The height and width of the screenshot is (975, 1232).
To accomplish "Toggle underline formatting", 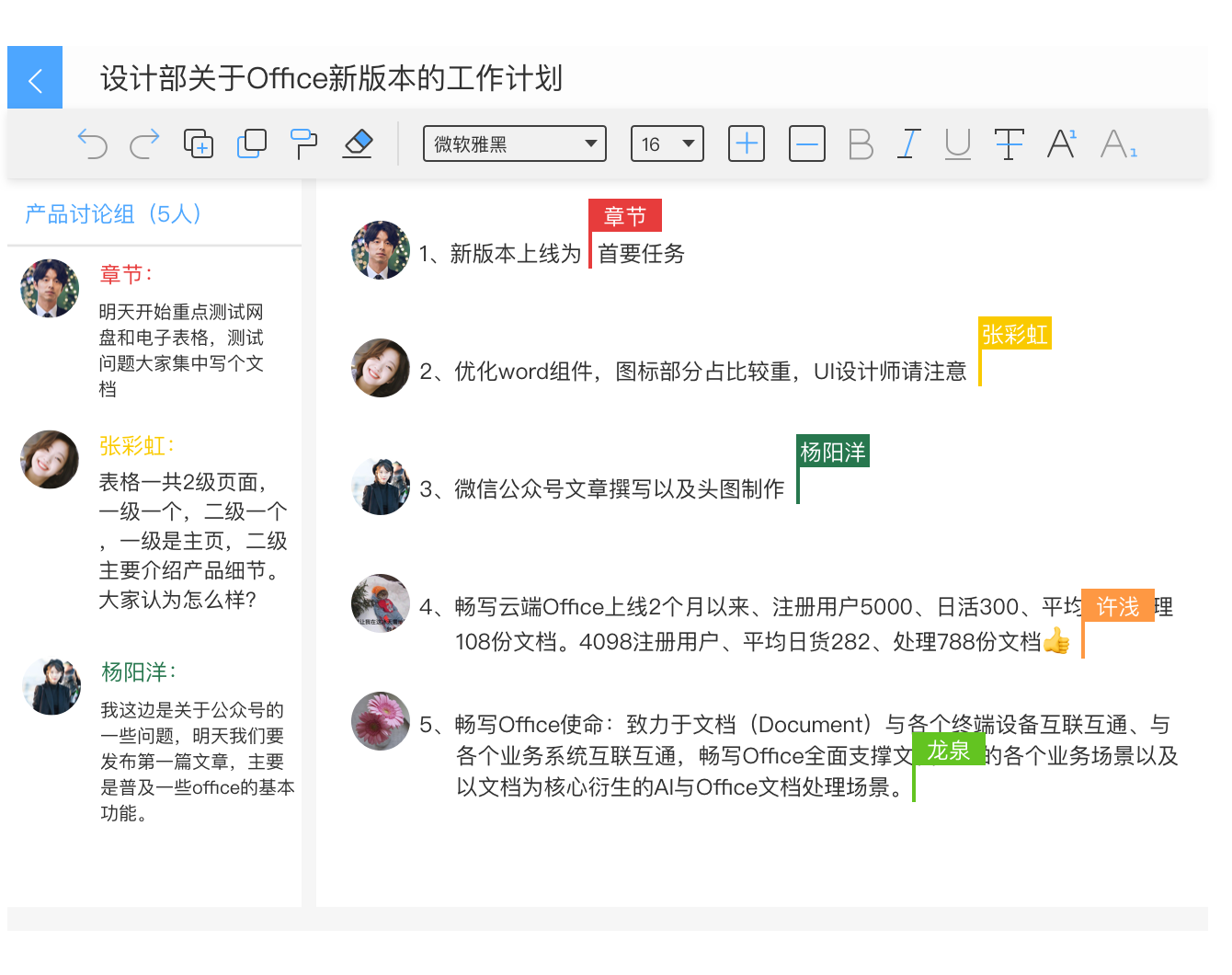I will [x=958, y=144].
